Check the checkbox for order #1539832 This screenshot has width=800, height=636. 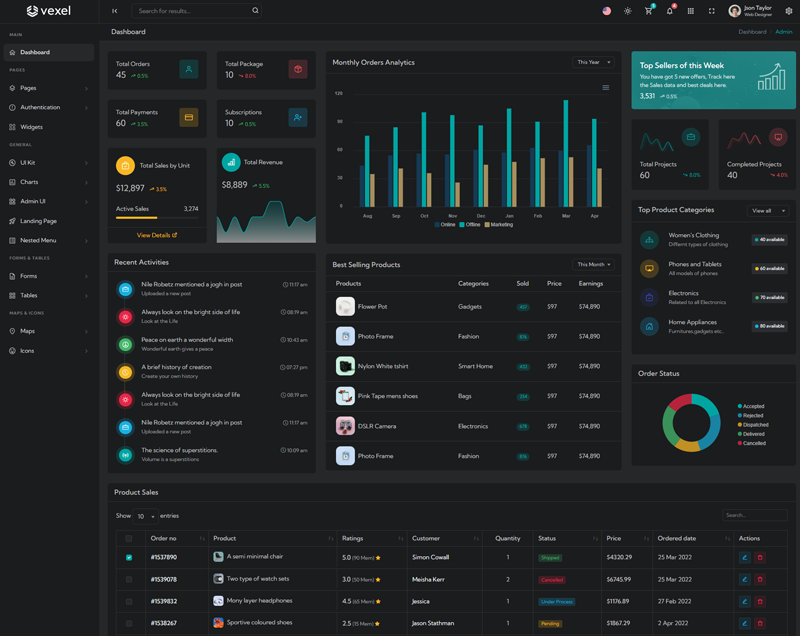click(x=128, y=601)
